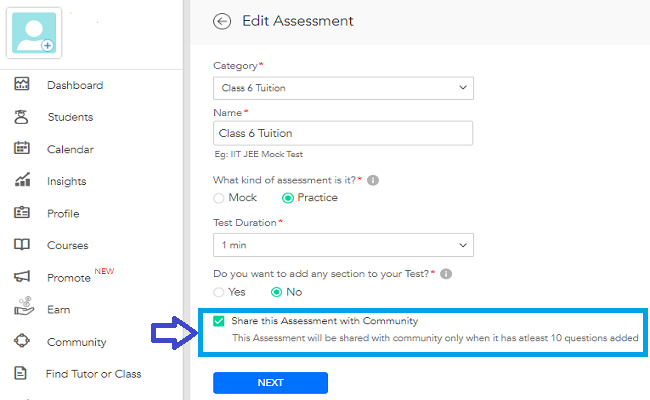Viewport: 650px width, 400px height.
Task: Open the Test Duration dropdown
Action: click(x=343, y=245)
